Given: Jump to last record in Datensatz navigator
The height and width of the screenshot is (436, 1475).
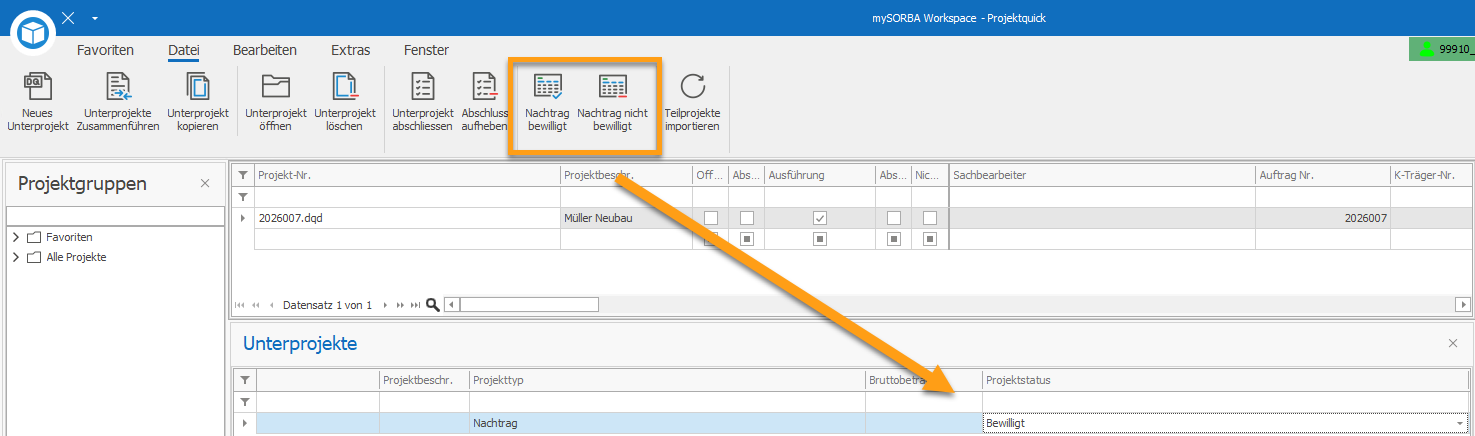Looking at the screenshot, I should click(x=415, y=304).
